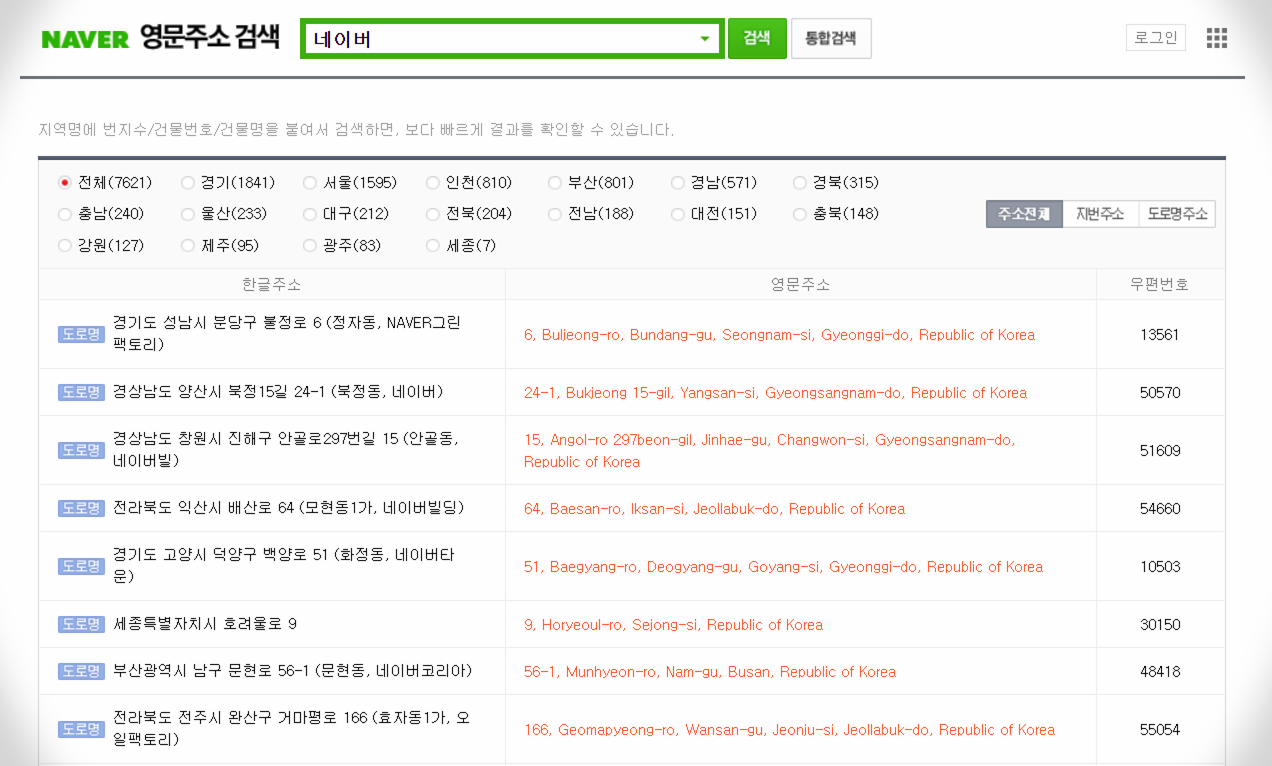Image resolution: width=1272 pixels, height=766 pixels.
Task: Select the 제주(95) region filter
Action: coord(188,245)
